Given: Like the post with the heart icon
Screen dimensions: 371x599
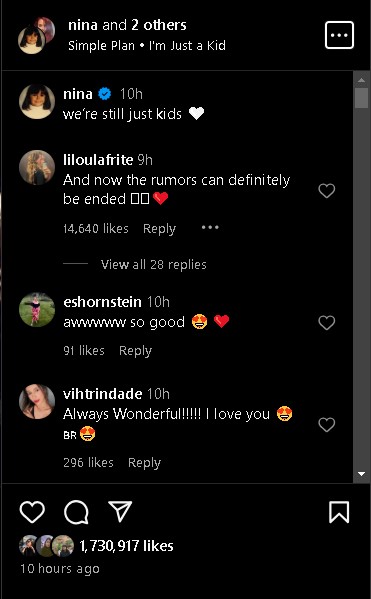Looking at the screenshot, I should (32, 512).
